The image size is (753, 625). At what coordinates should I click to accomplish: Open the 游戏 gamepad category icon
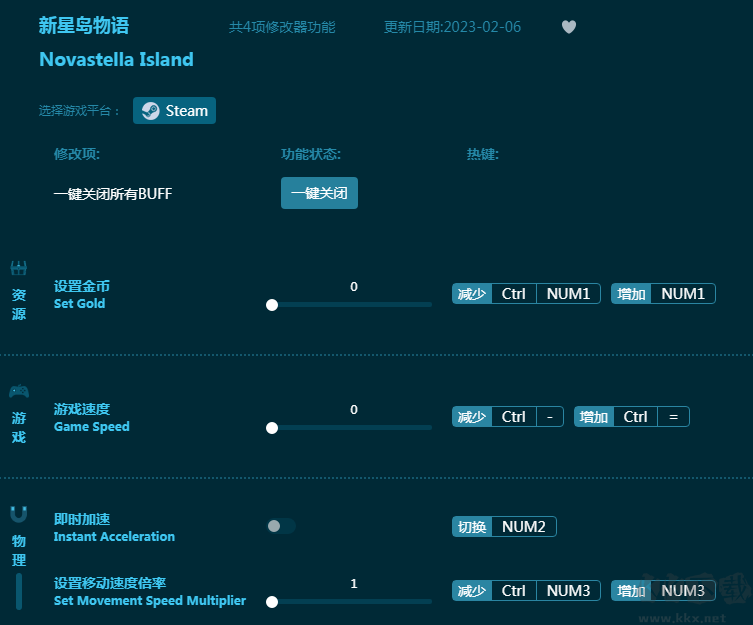pos(19,391)
